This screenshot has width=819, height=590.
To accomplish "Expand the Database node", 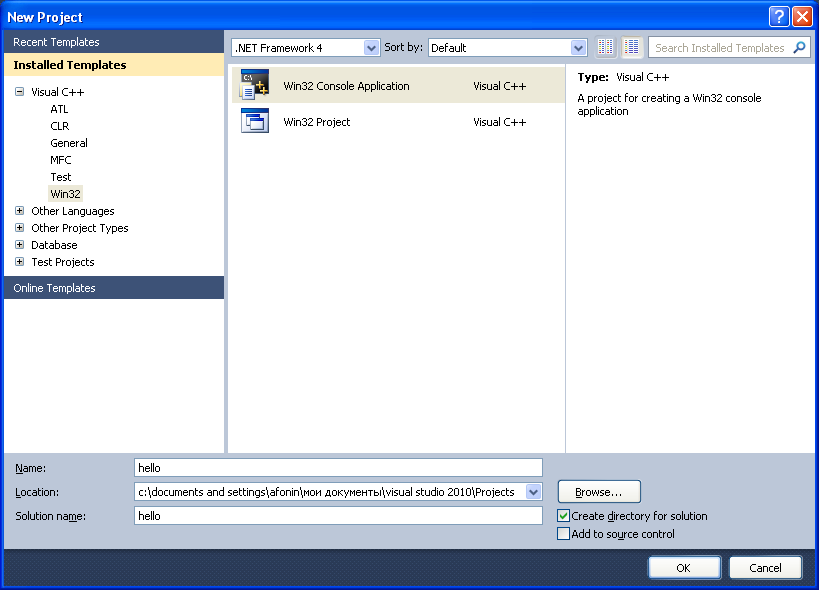I will (x=19, y=245).
